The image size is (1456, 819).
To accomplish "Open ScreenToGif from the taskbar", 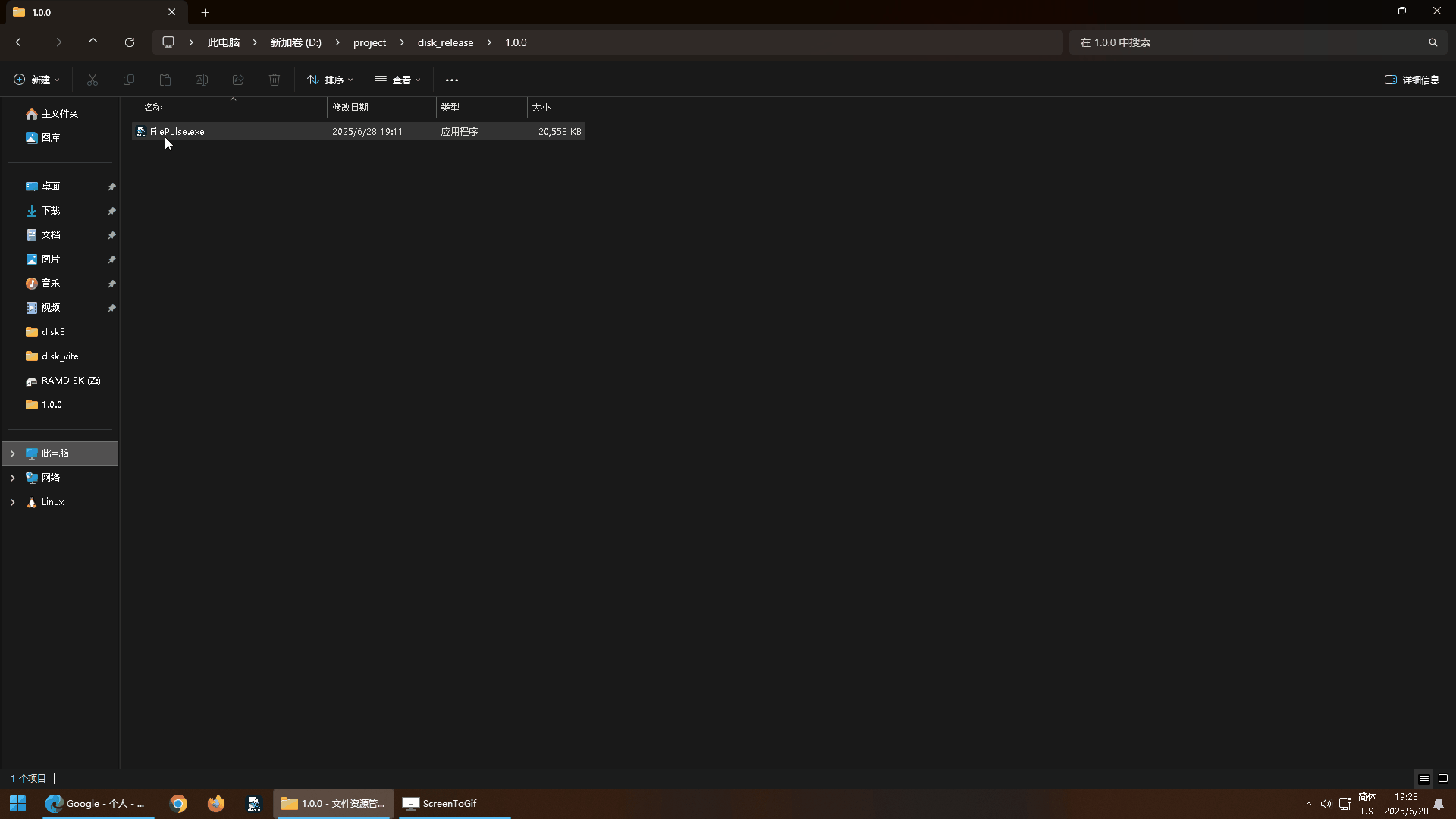I will pos(440,803).
